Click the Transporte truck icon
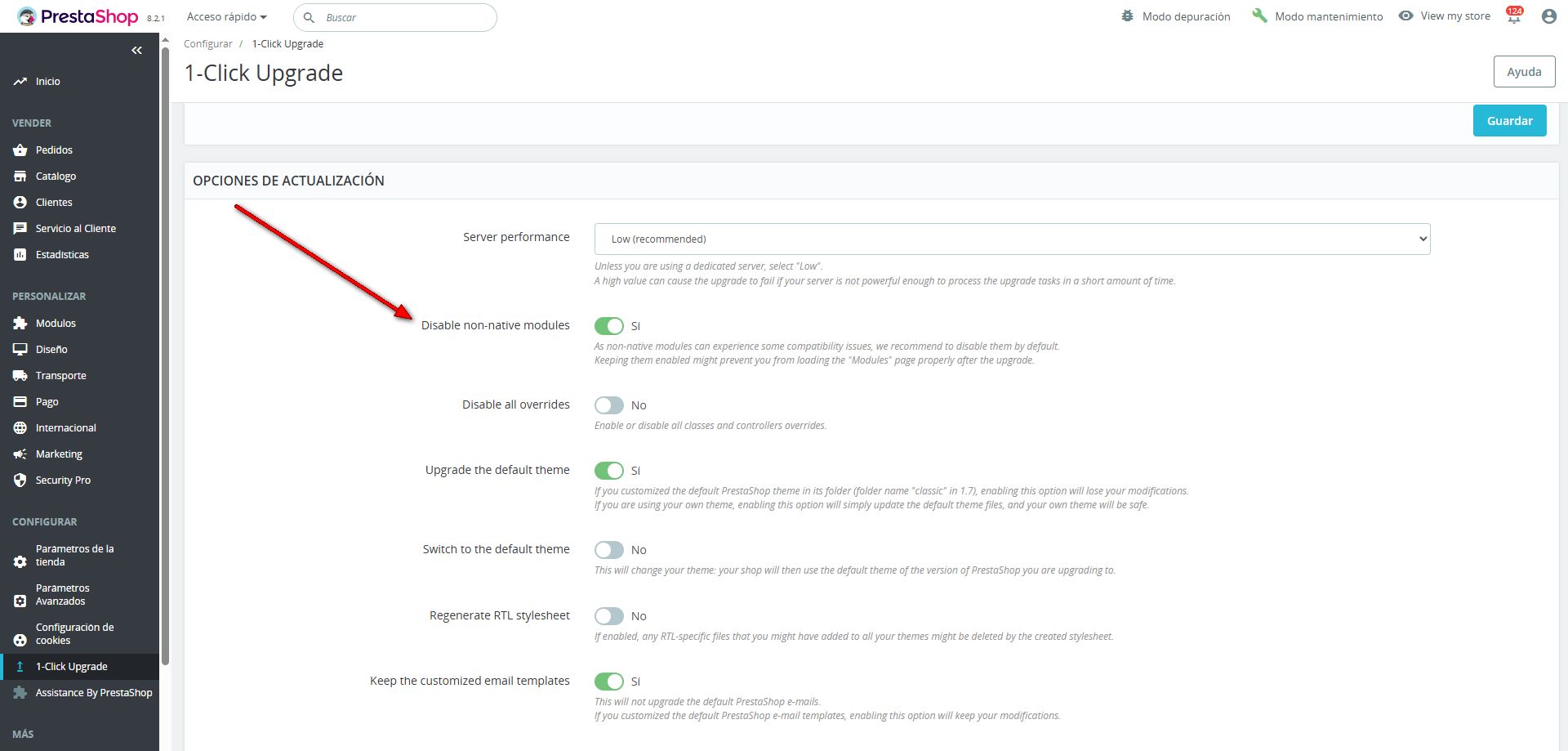Screen dimensions: 1568x751 click(x=20, y=376)
